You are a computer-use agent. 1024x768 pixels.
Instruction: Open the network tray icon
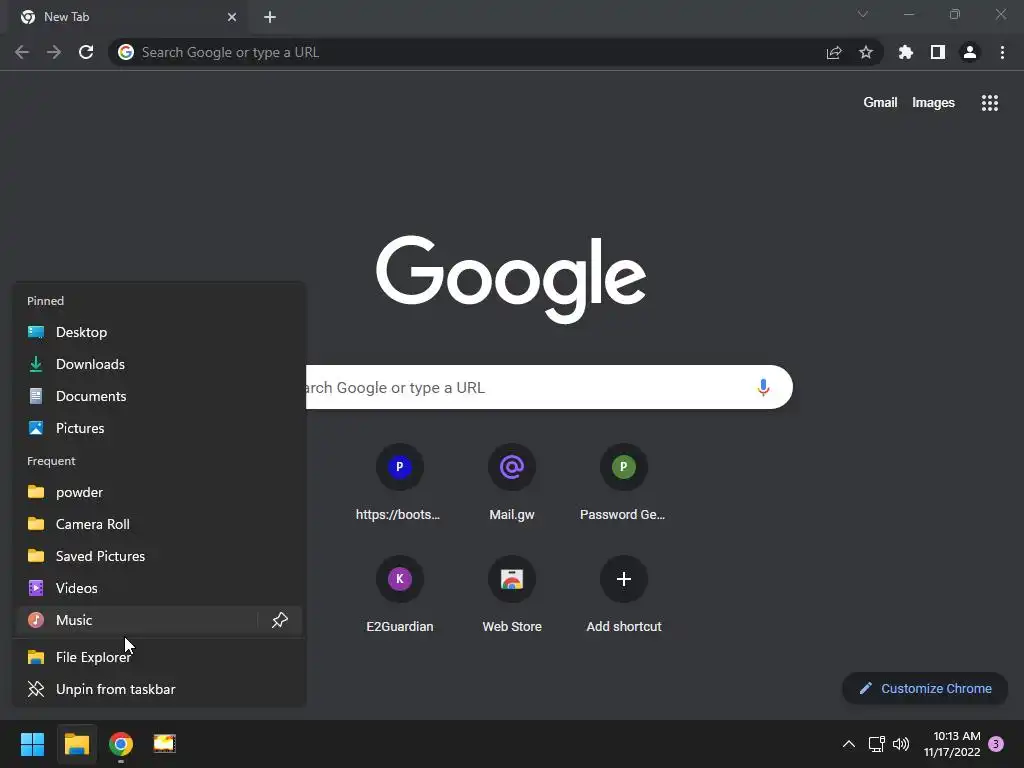876,744
